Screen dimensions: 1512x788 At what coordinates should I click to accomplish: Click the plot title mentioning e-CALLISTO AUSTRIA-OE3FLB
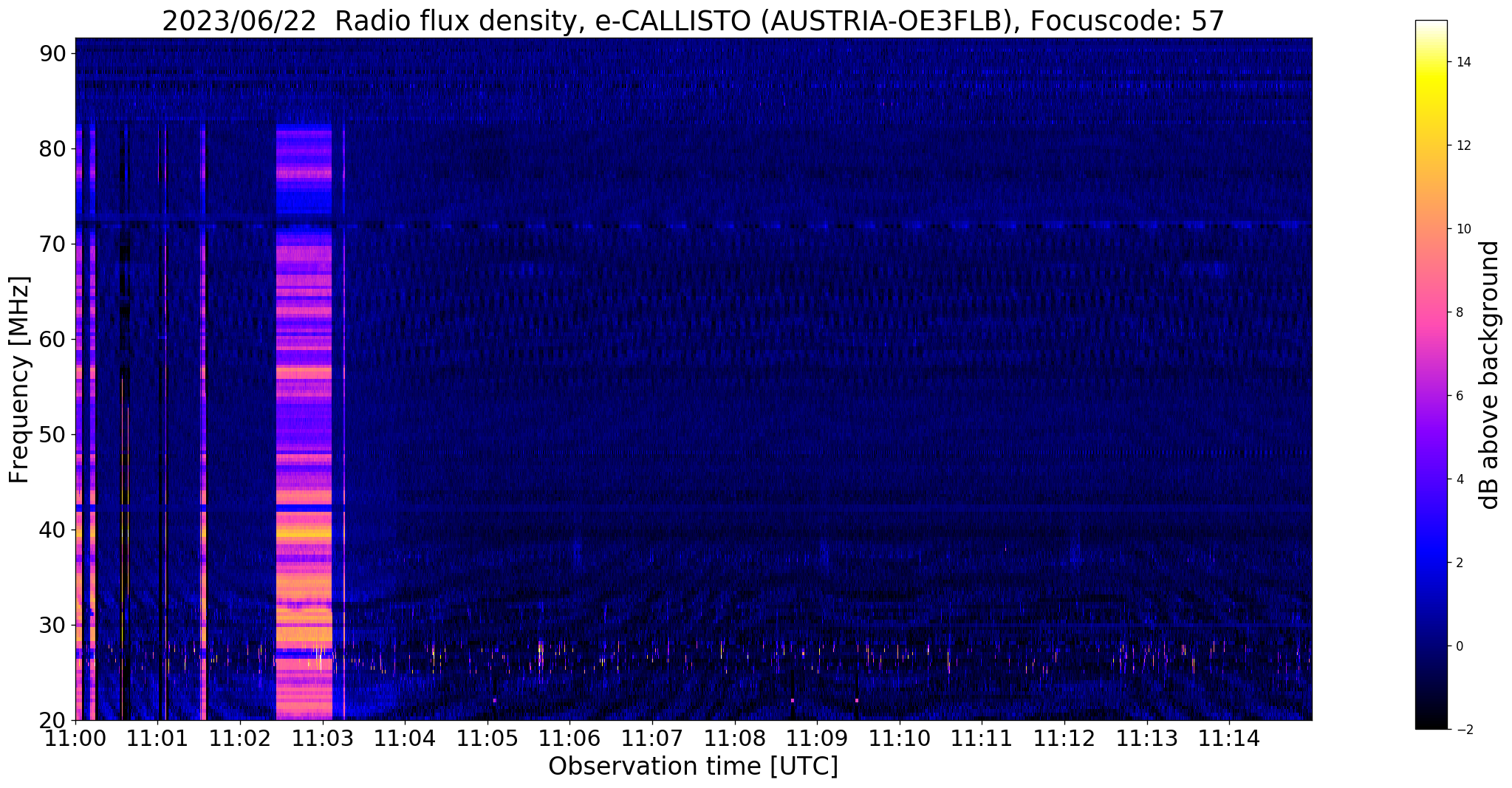693,21
